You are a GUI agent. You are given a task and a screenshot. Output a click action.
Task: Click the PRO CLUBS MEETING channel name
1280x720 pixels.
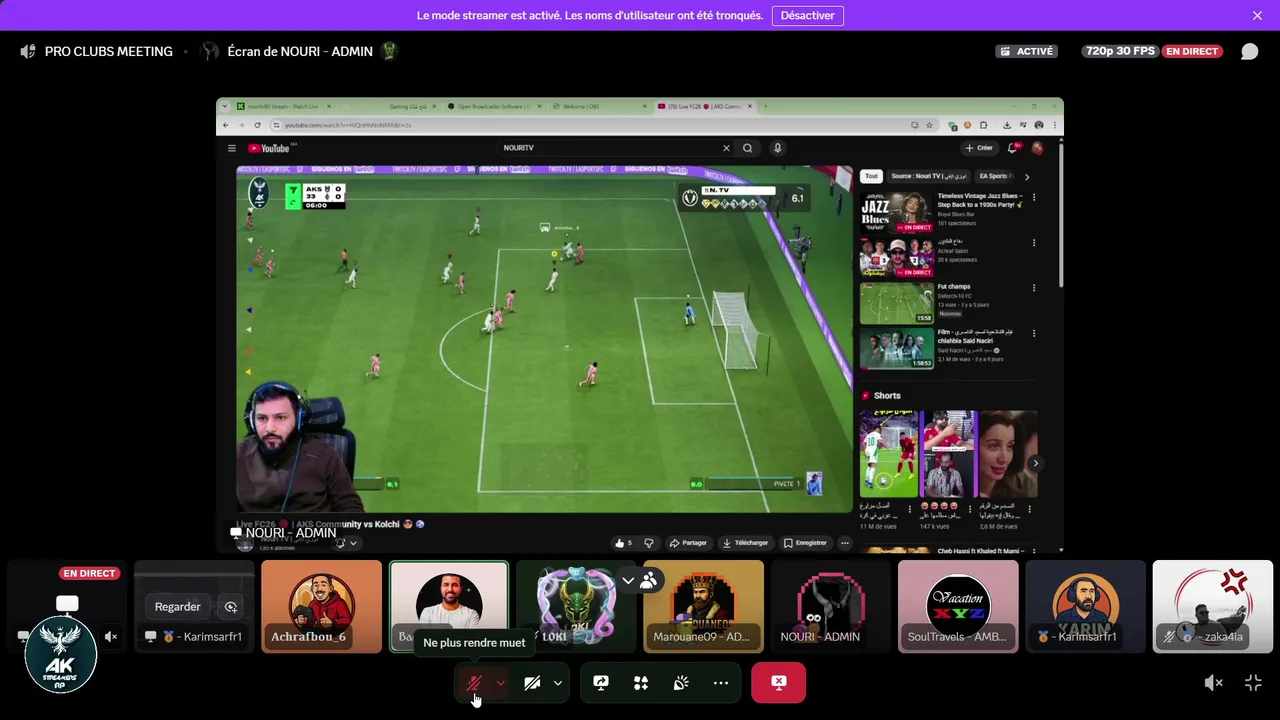[x=109, y=51]
